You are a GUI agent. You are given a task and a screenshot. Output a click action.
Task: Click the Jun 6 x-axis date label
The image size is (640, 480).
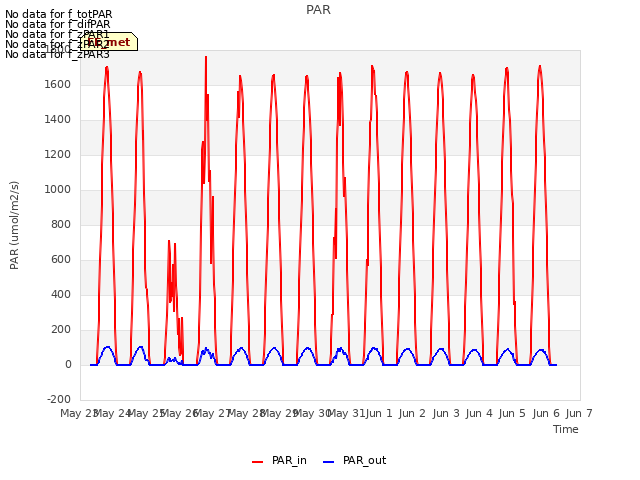(546, 413)
